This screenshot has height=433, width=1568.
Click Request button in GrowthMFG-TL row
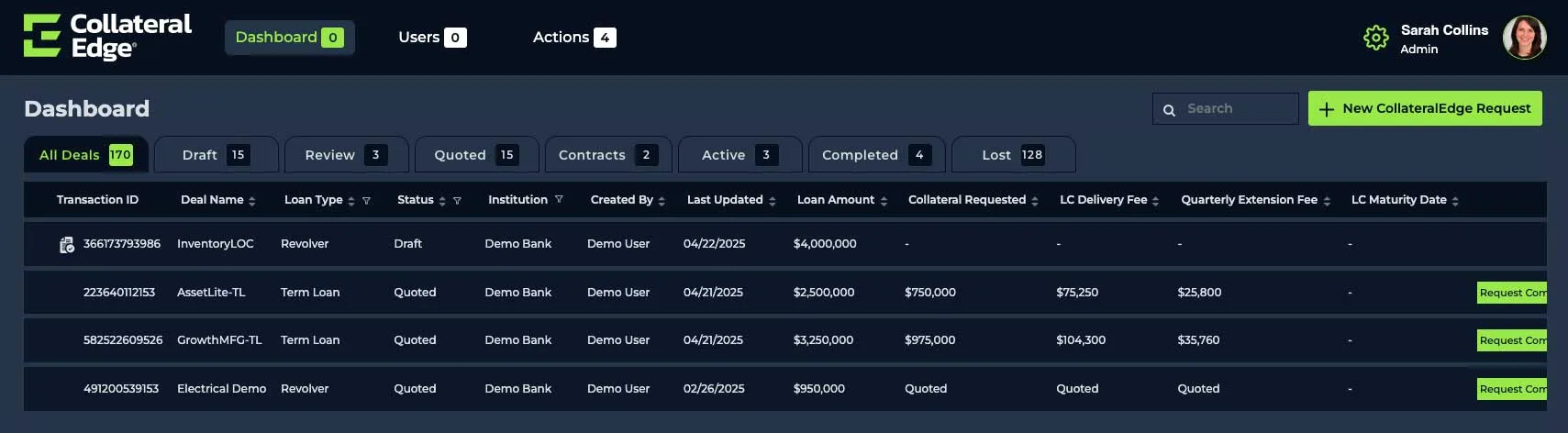click(x=1512, y=340)
